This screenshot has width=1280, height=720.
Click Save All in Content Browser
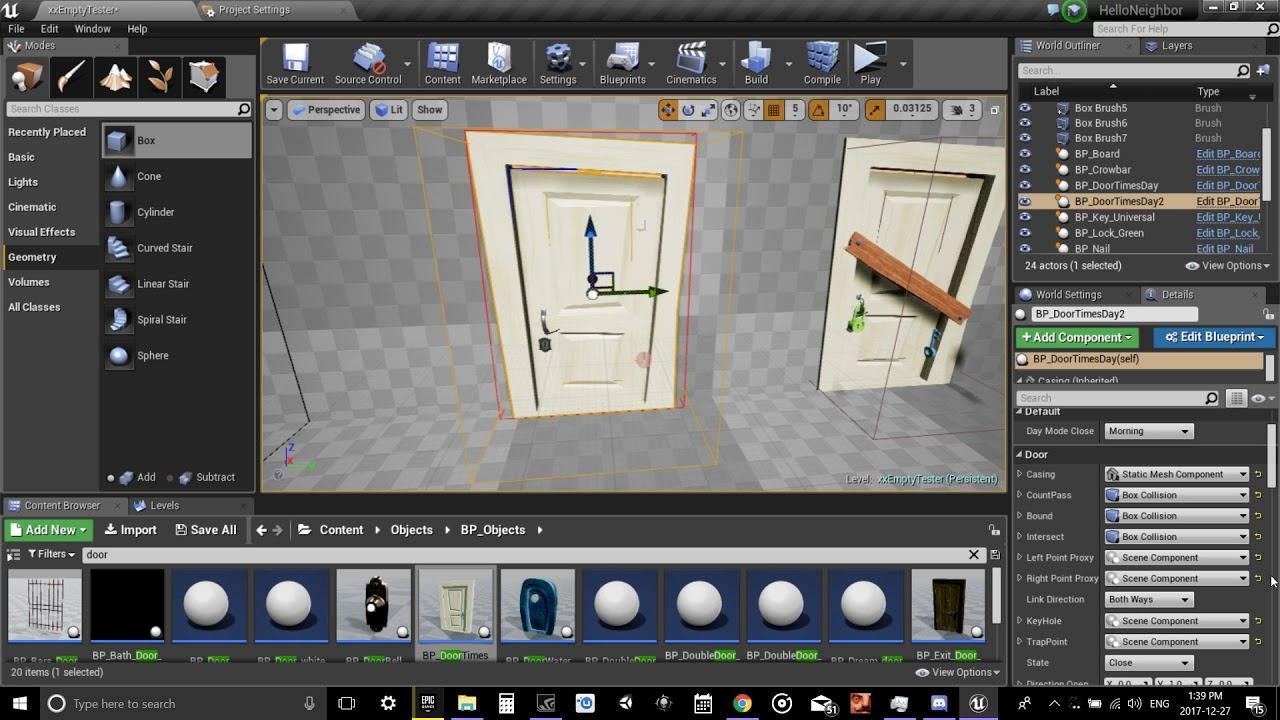[206, 530]
